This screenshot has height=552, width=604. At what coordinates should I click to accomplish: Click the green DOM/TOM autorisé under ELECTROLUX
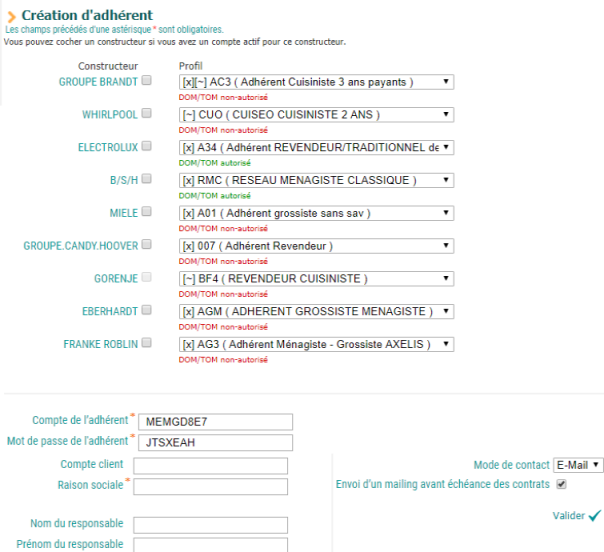click(x=215, y=163)
